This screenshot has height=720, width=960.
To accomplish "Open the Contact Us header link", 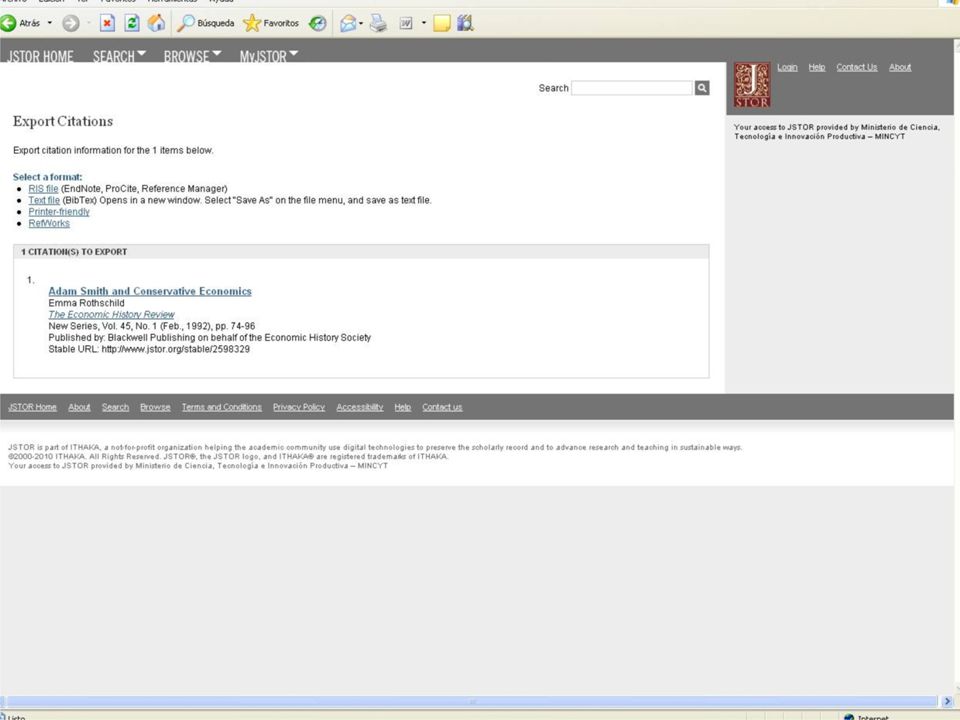I will (x=857, y=67).
